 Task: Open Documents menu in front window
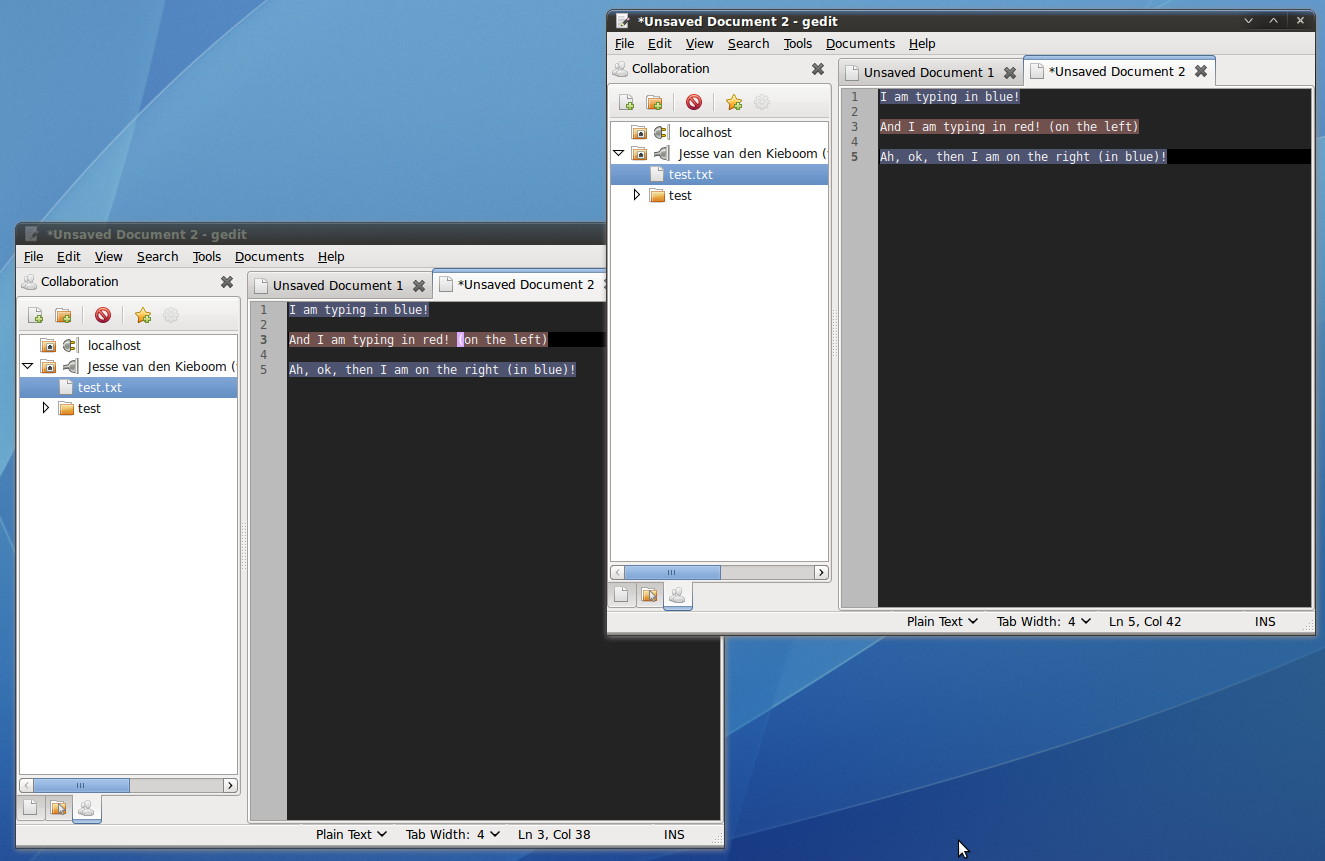pos(860,44)
